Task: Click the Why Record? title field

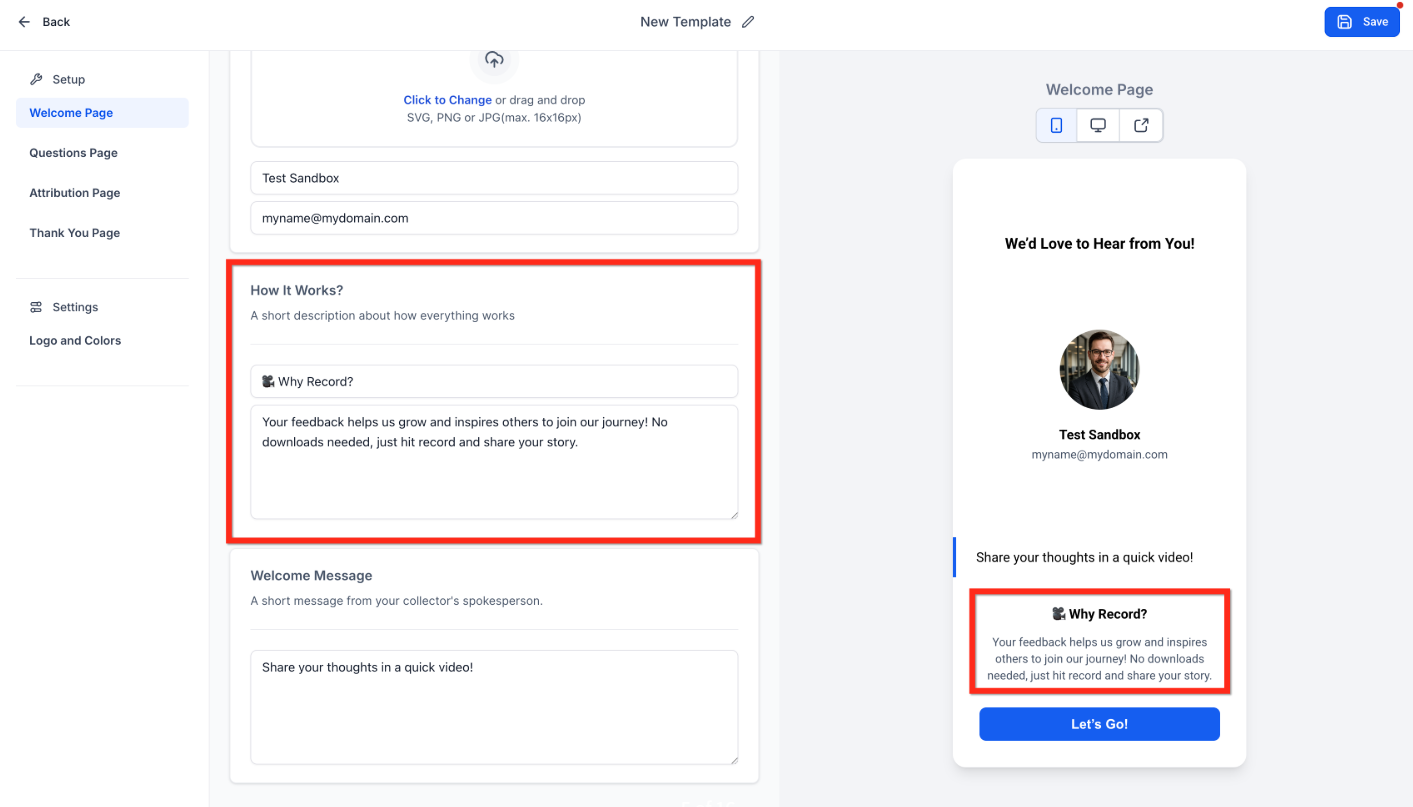Action: point(494,381)
